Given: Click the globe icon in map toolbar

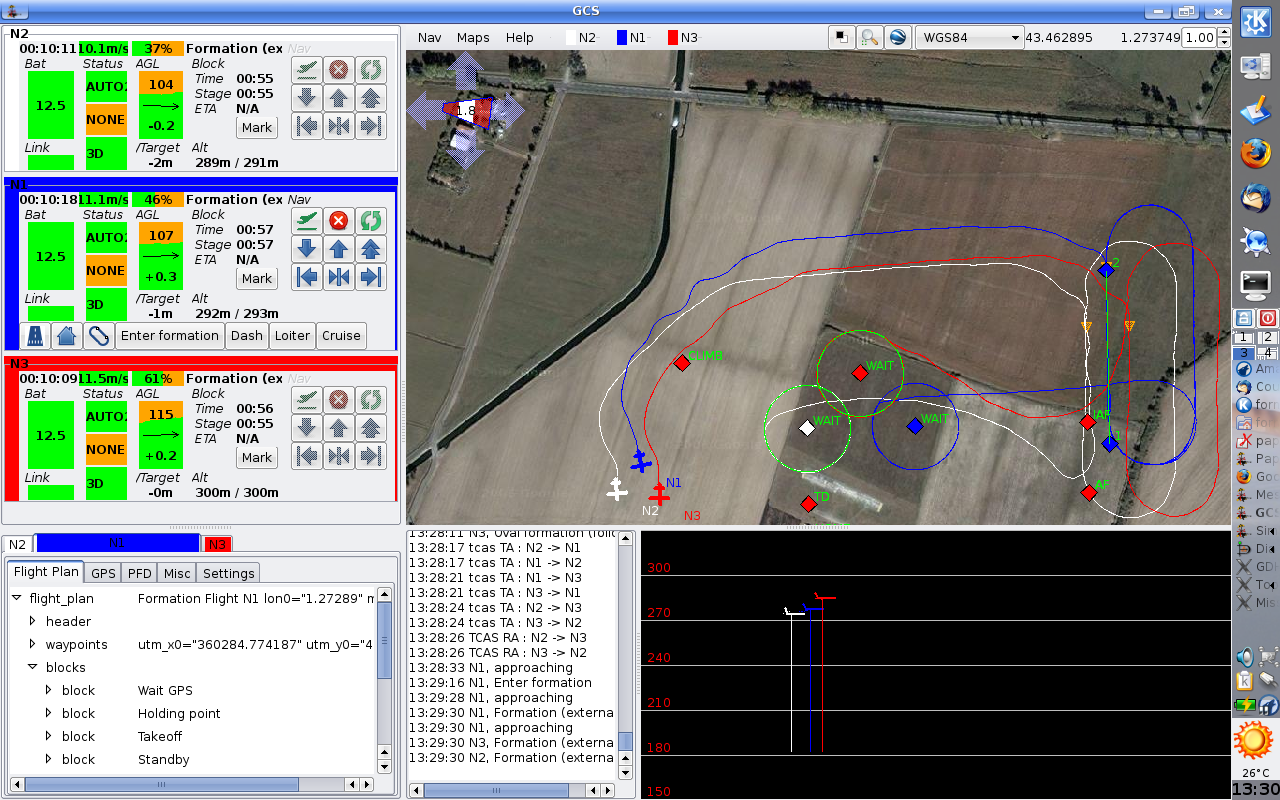Looking at the screenshot, I should [x=897, y=37].
